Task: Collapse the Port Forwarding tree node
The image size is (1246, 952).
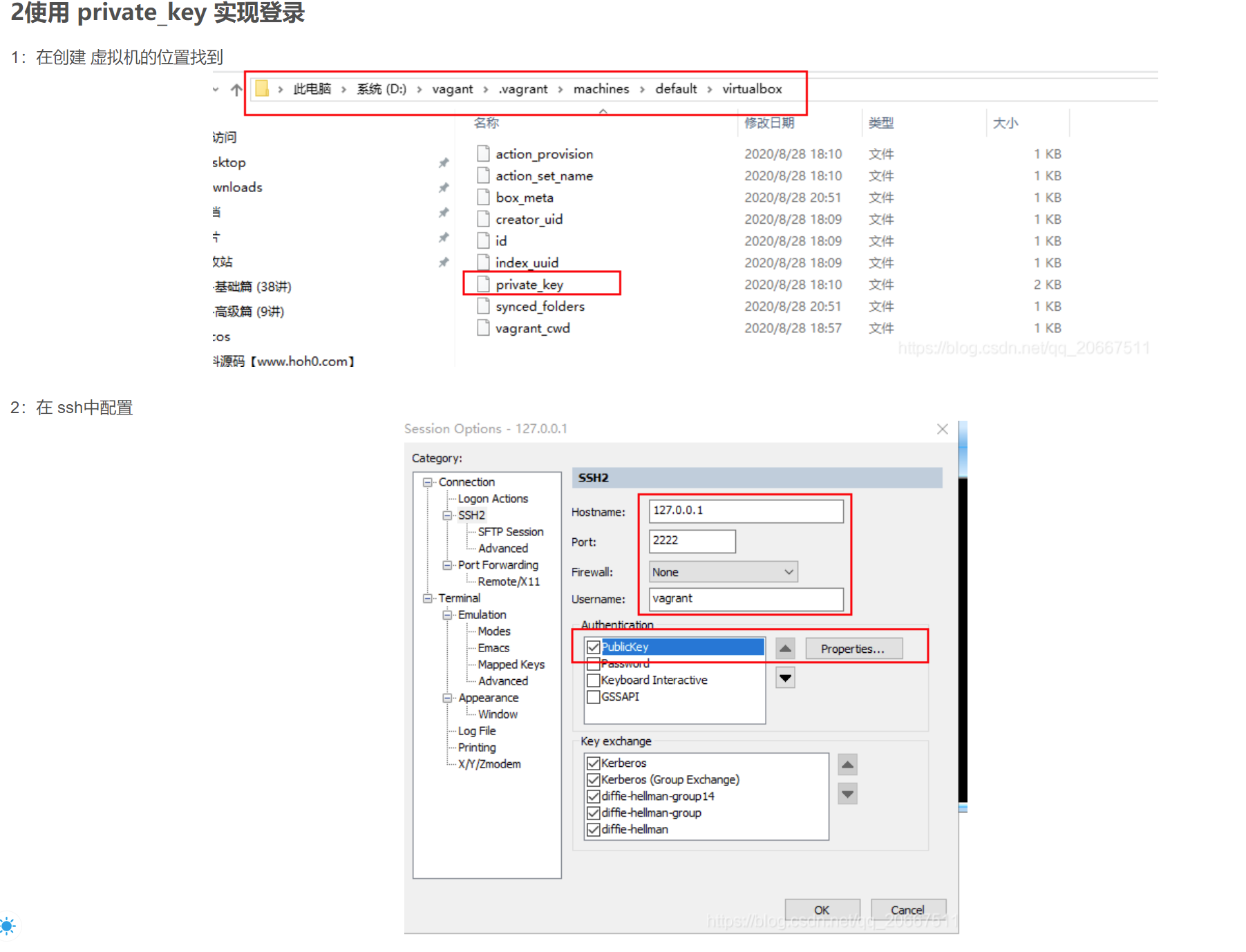Action: 447,565
